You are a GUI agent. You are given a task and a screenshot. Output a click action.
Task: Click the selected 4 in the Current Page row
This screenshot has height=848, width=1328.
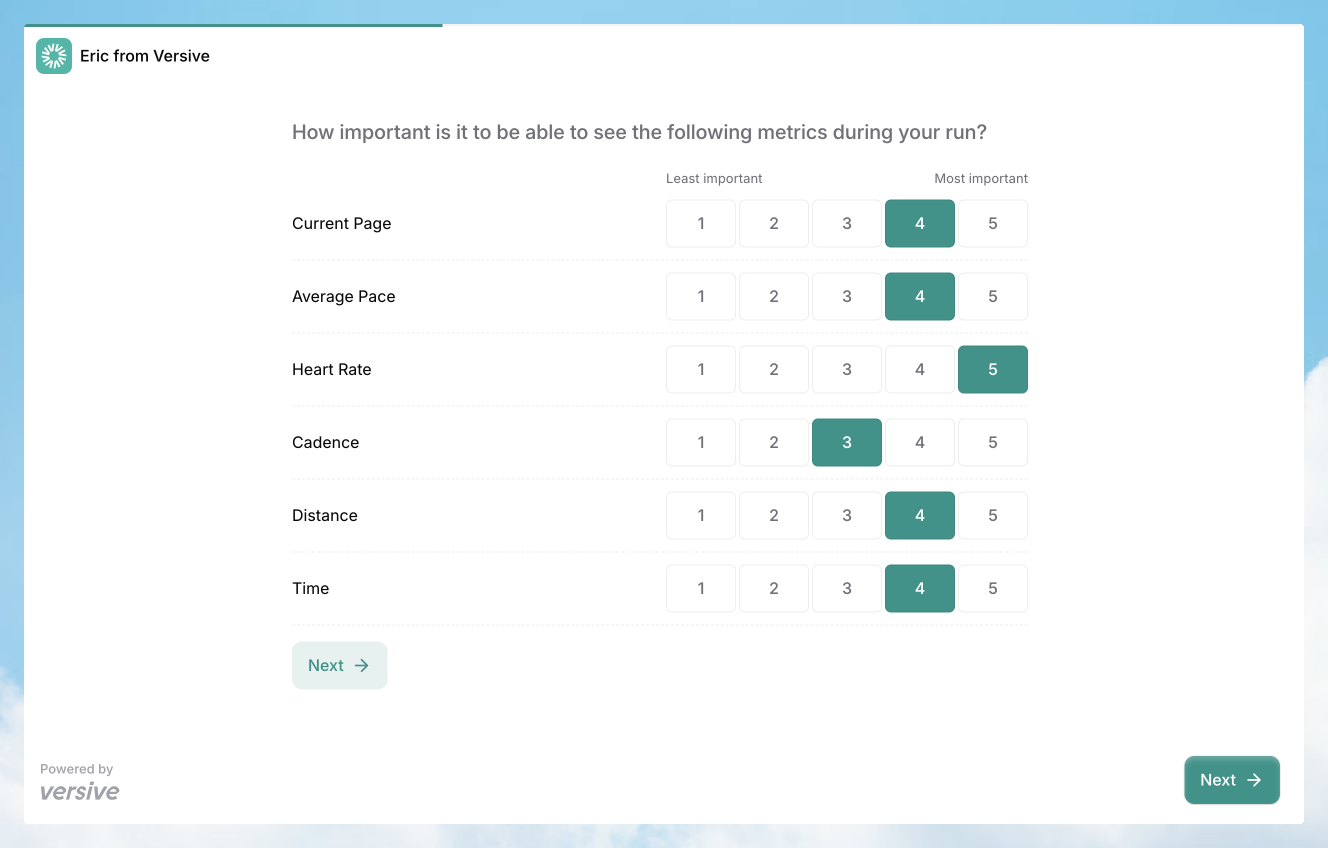pyautogui.click(x=920, y=223)
